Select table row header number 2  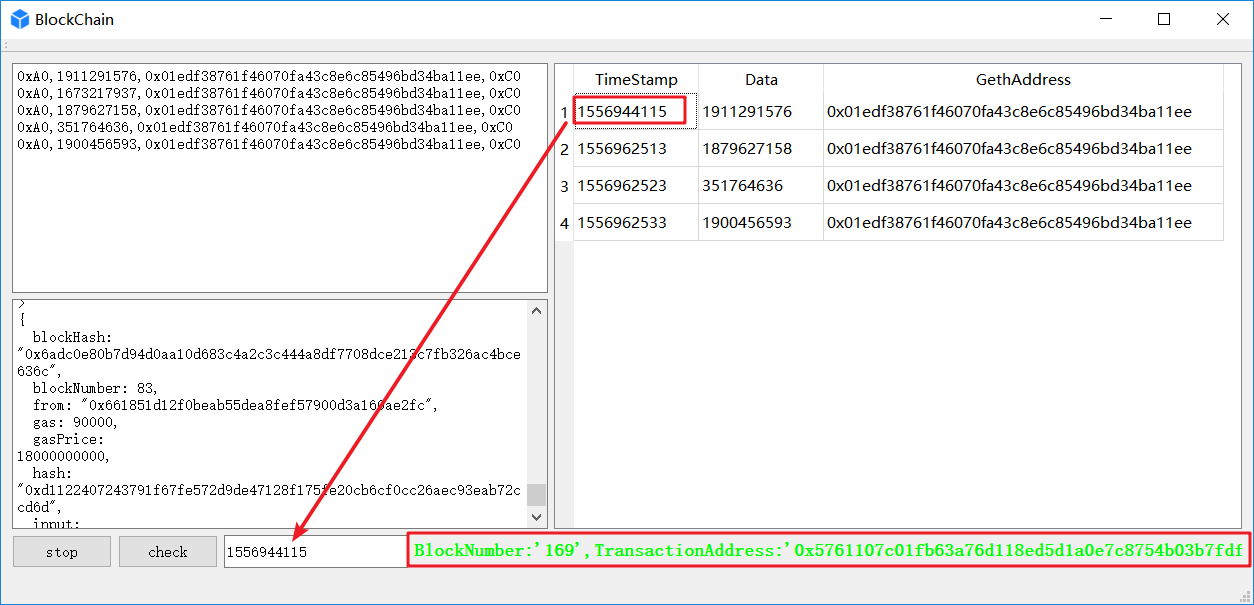564,148
